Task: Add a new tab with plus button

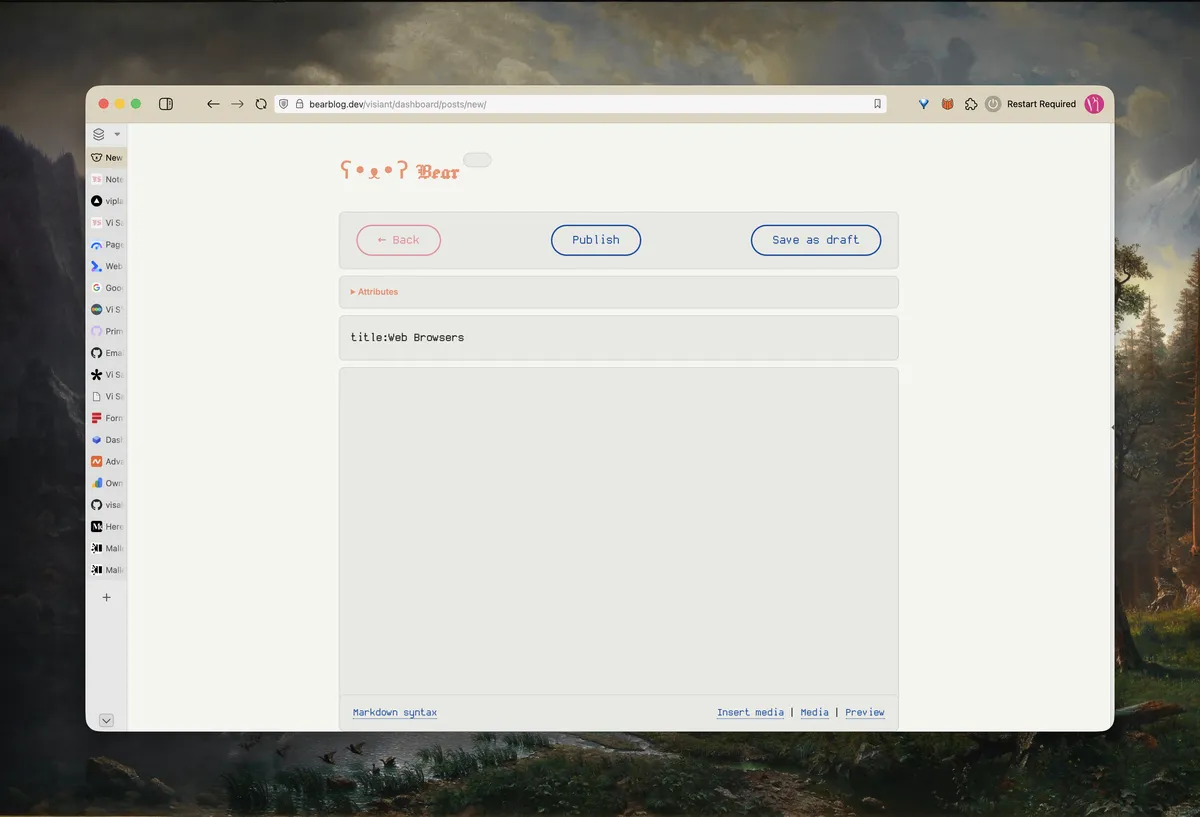Action: coord(107,597)
